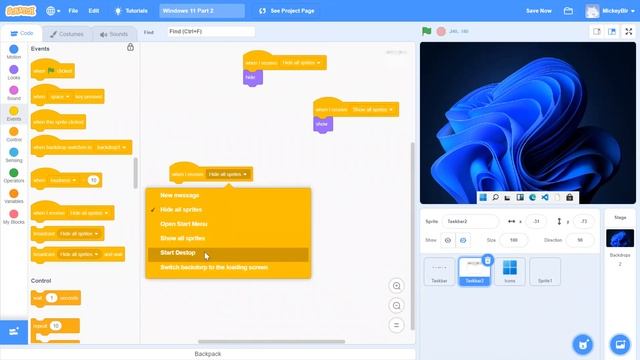The height and width of the screenshot is (360, 640).
Task: Click the 'when flag clicked' block
Action: (53, 70)
